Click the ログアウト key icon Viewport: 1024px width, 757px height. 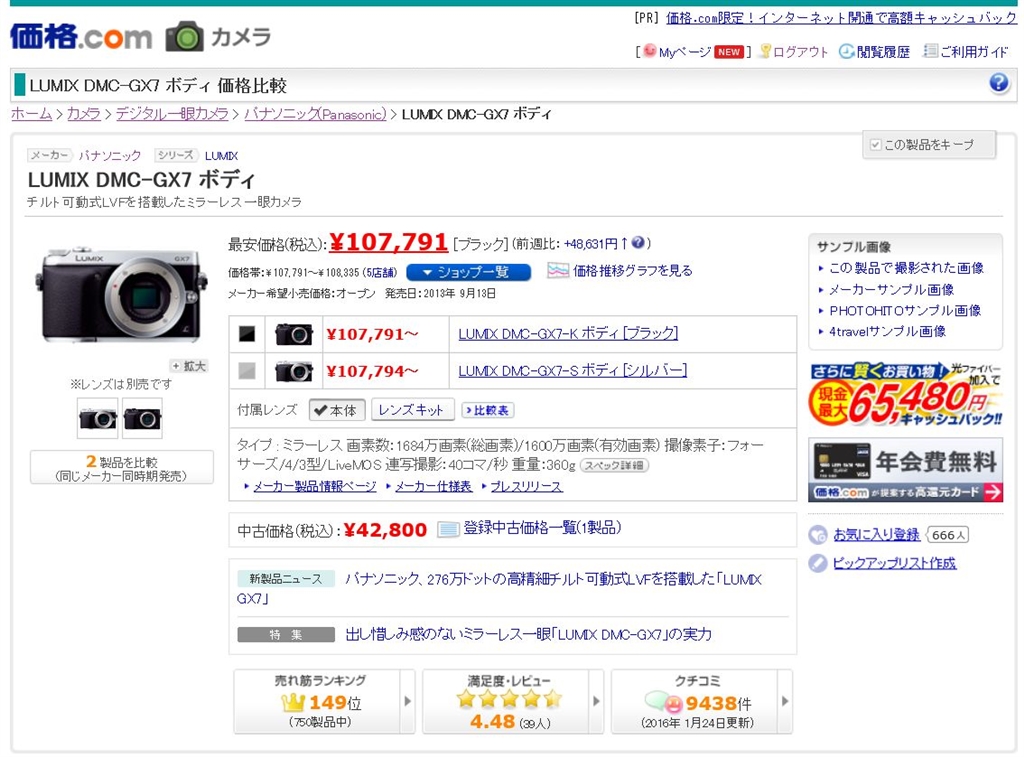[x=765, y=51]
